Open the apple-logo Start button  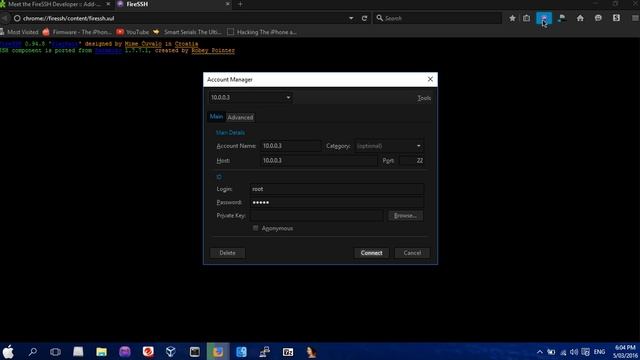[x=9, y=351]
